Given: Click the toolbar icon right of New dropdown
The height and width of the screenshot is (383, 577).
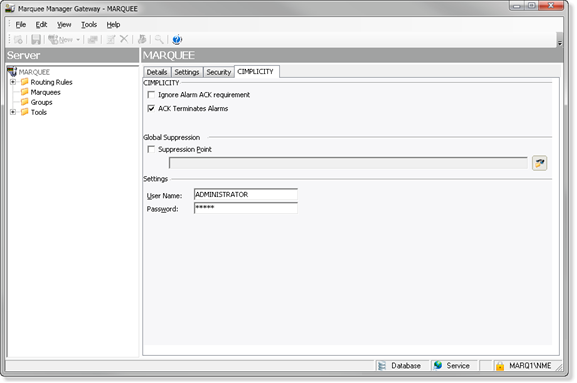Looking at the screenshot, I should 93,39.
